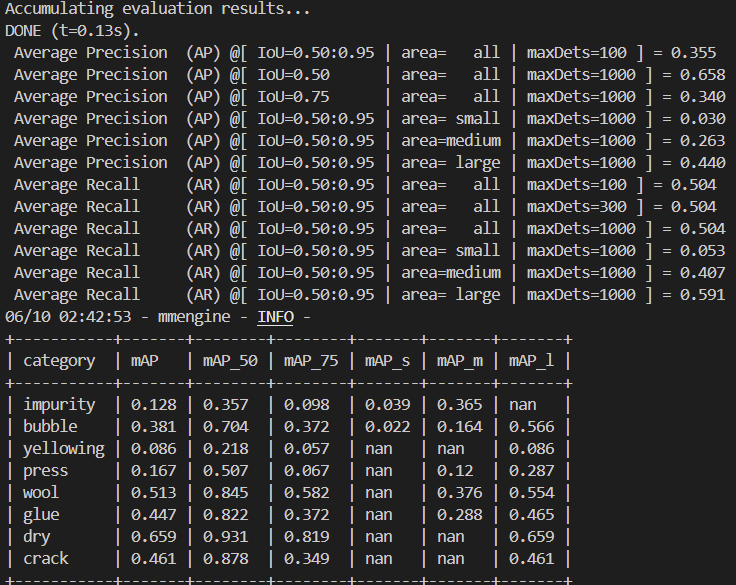
Task: Click the 'glue' category row label
Action: [x=41, y=515]
